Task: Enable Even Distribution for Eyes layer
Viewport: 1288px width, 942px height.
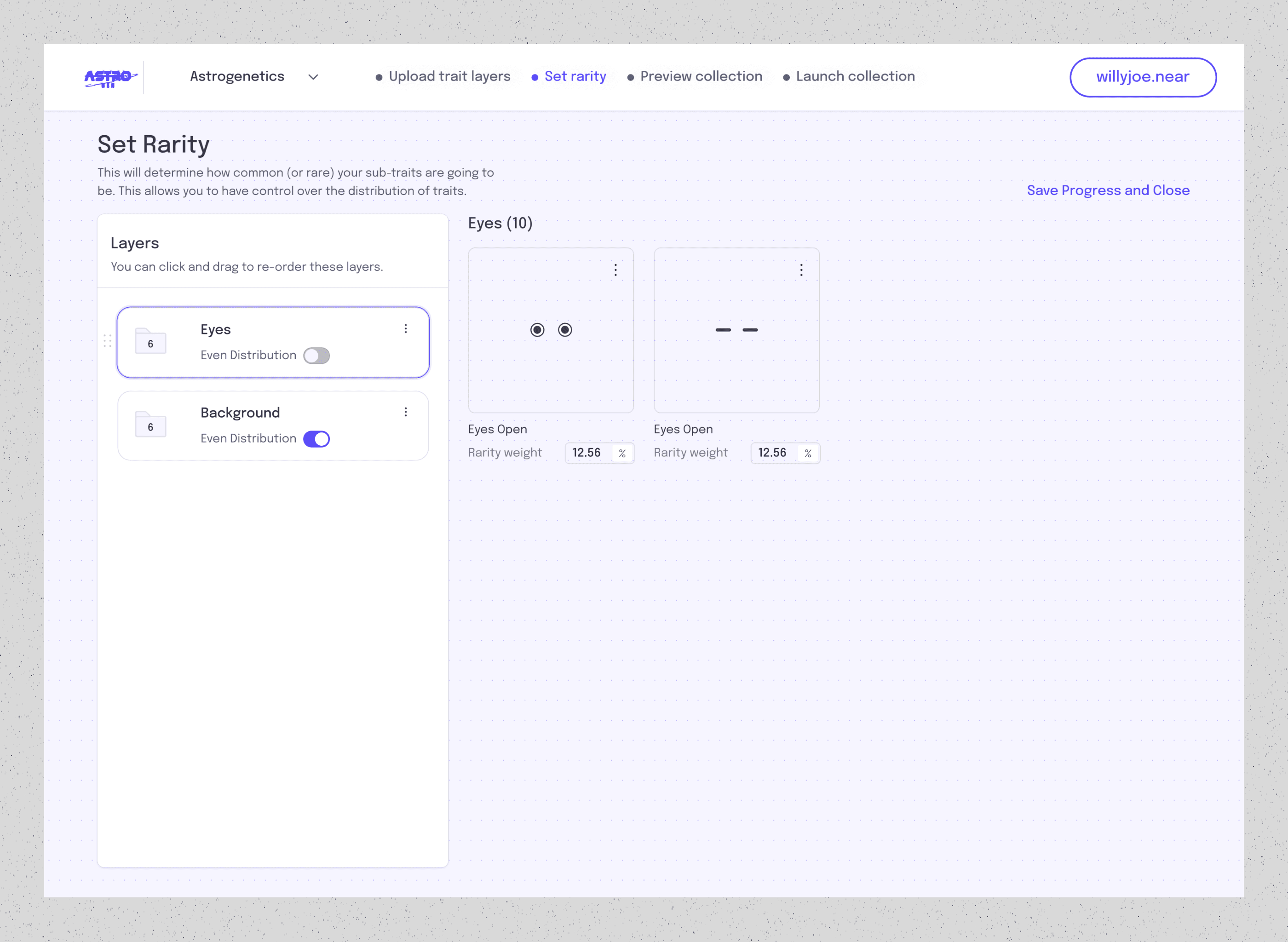Action: pyautogui.click(x=316, y=356)
